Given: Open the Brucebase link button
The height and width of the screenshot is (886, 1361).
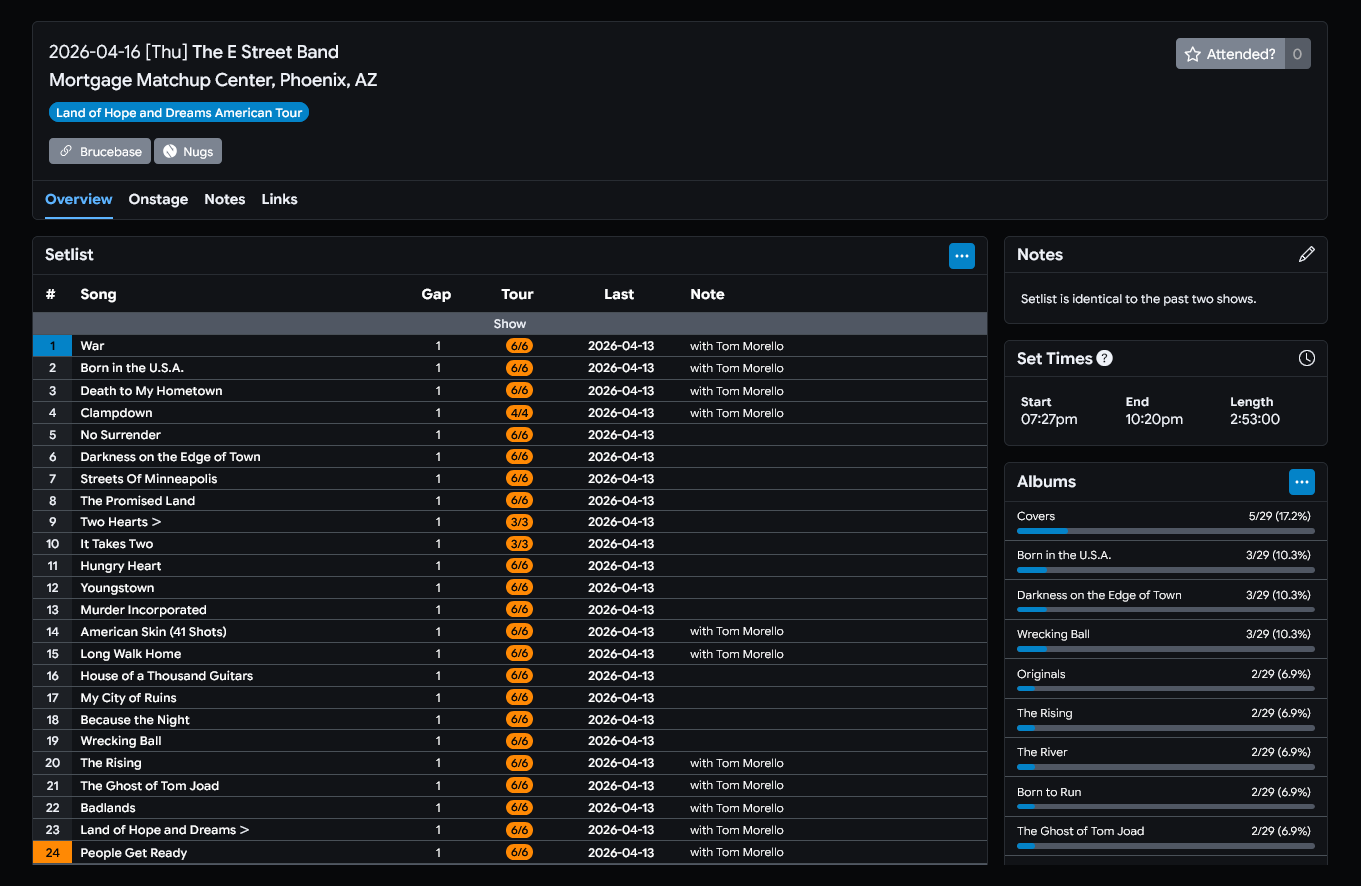Looking at the screenshot, I should click(100, 151).
